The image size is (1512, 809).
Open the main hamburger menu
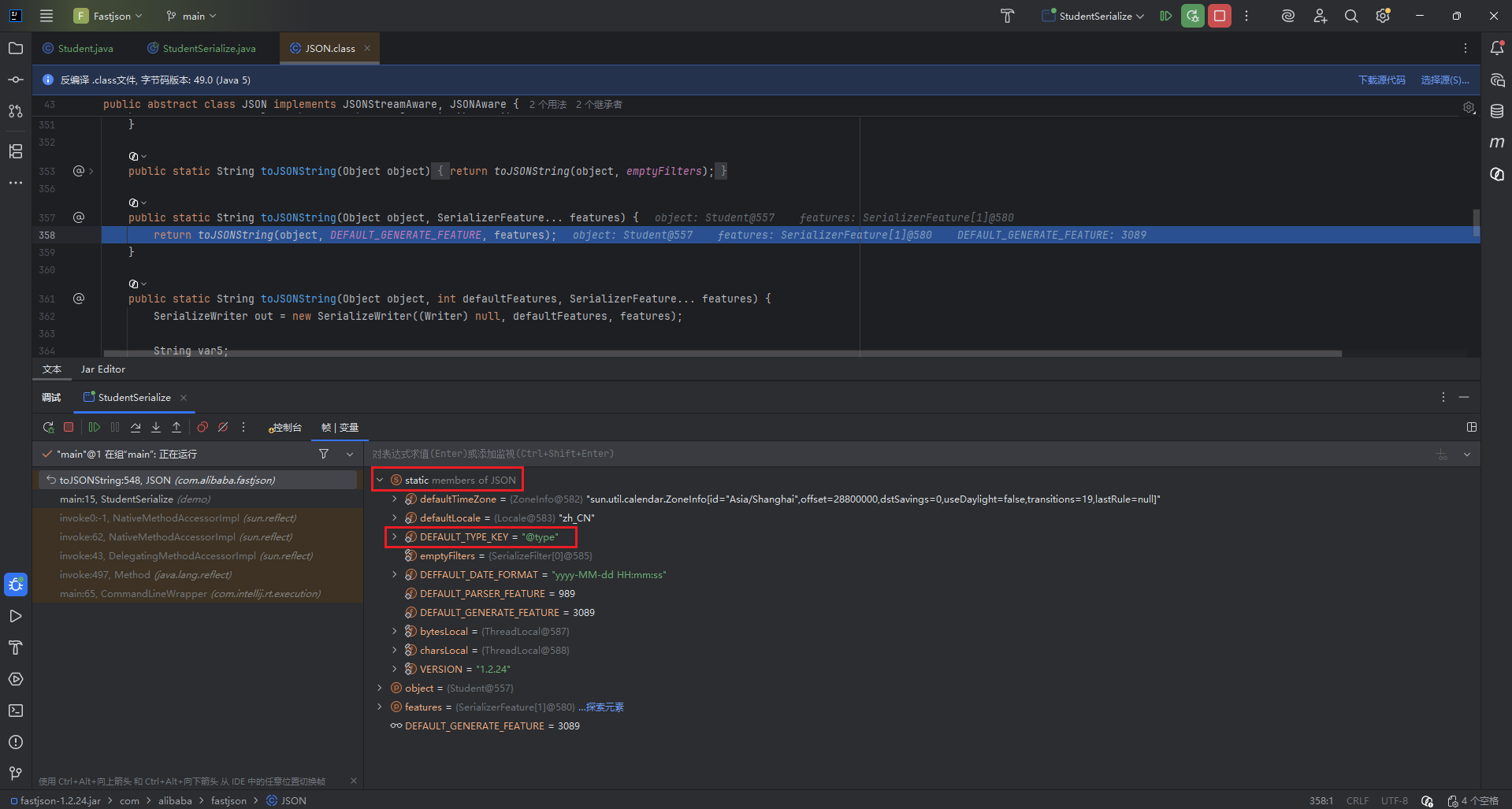[x=46, y=16]
